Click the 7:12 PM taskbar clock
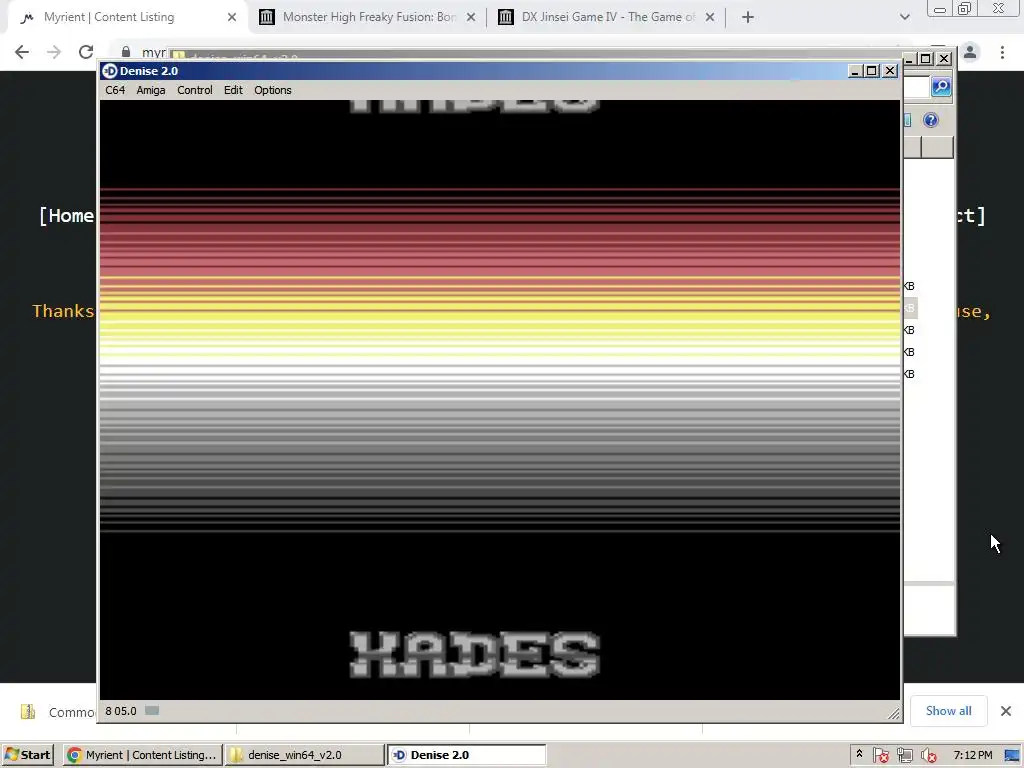 (972, 755)
